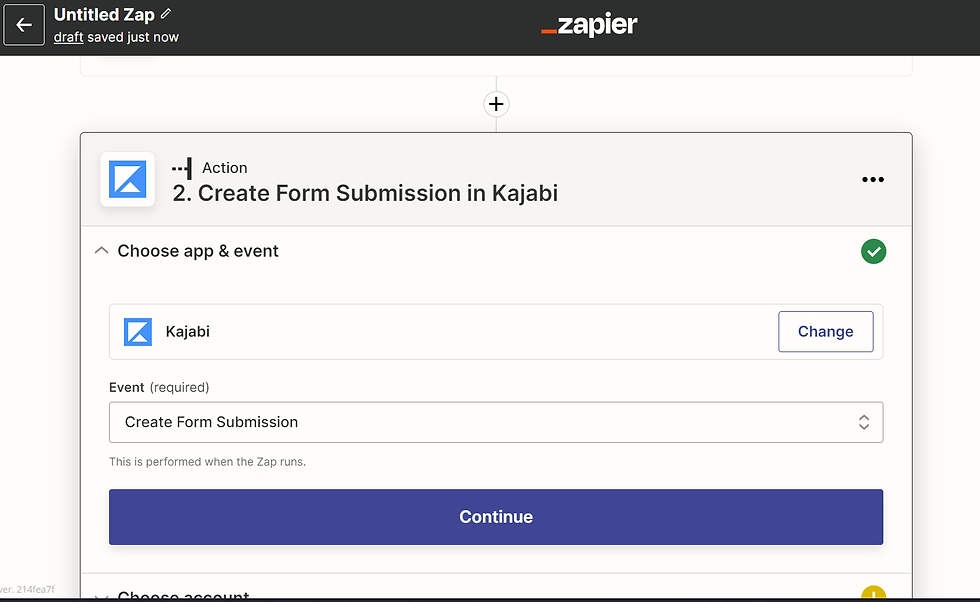Image resolution: width=980 pixels, height=602 pixels.
Task: Click the Choose app & event heading
Action: pyautogui.click(x=198, y=251)
